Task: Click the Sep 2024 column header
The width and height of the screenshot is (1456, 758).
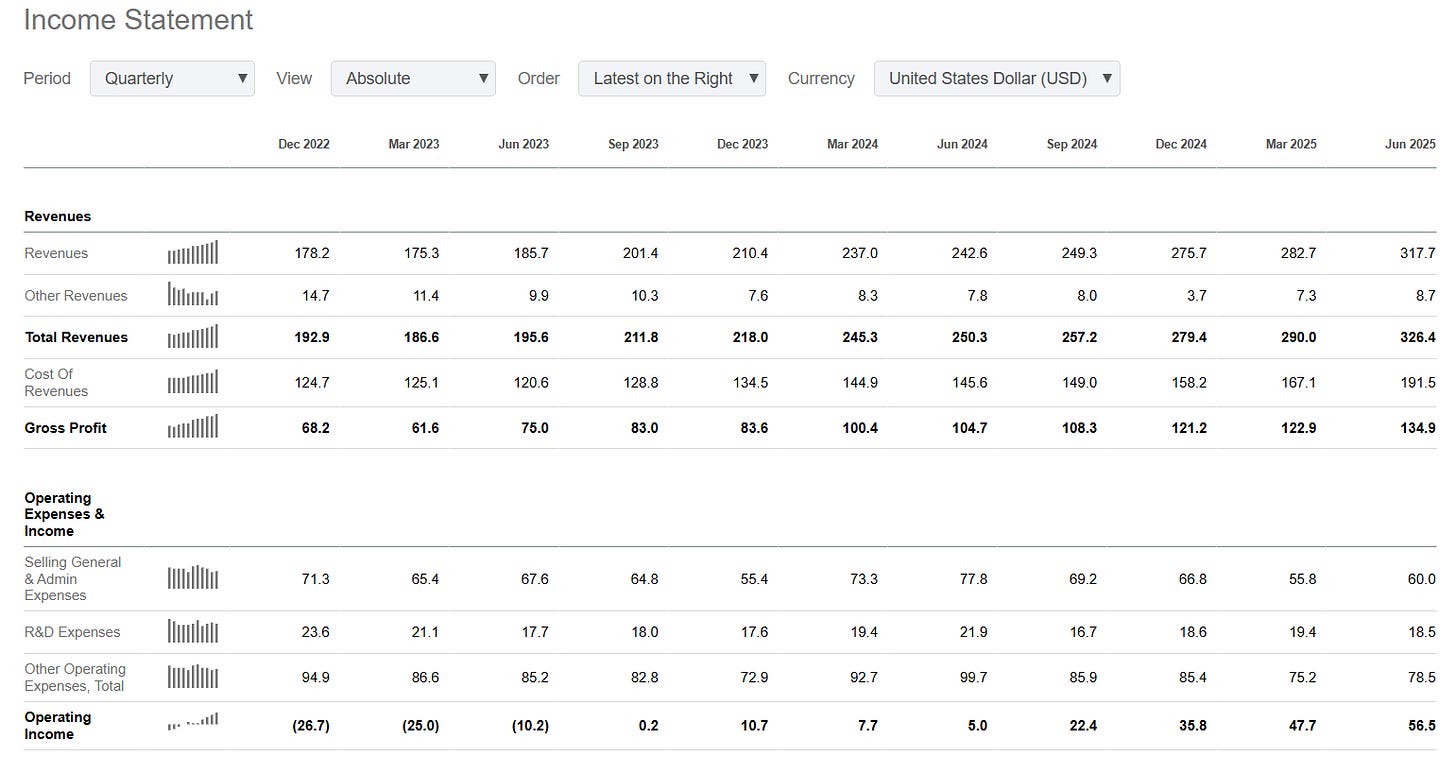Action: (1072, 144)
